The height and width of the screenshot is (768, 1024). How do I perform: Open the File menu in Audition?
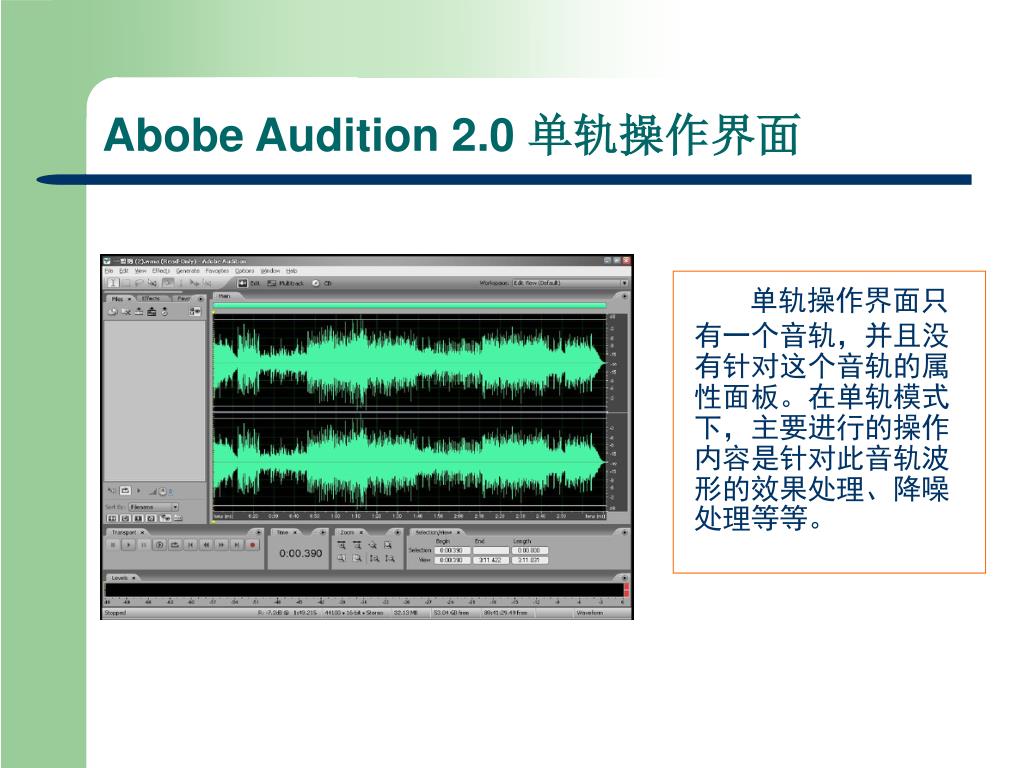(108, 271)
